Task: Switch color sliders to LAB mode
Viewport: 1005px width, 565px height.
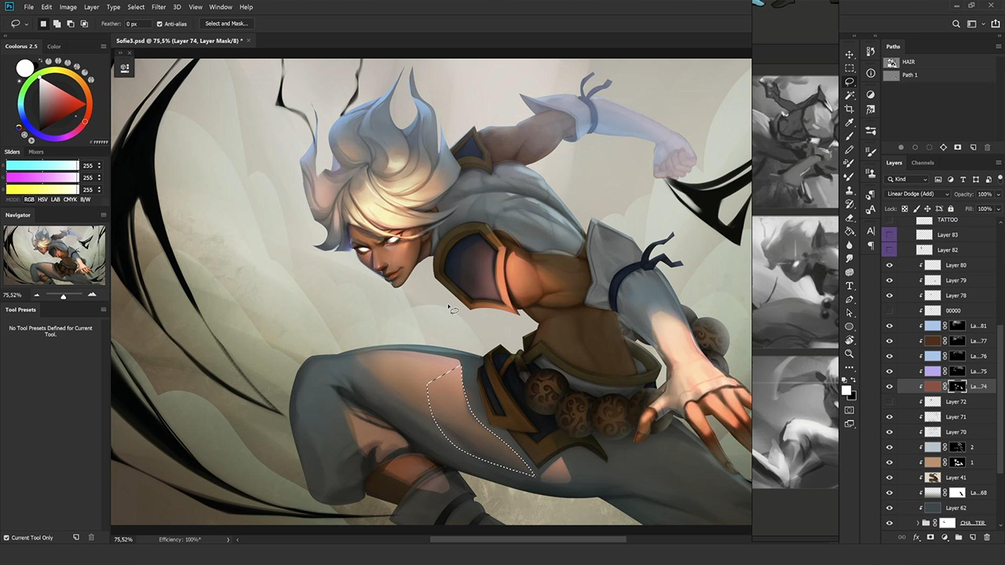Action: 56,200
